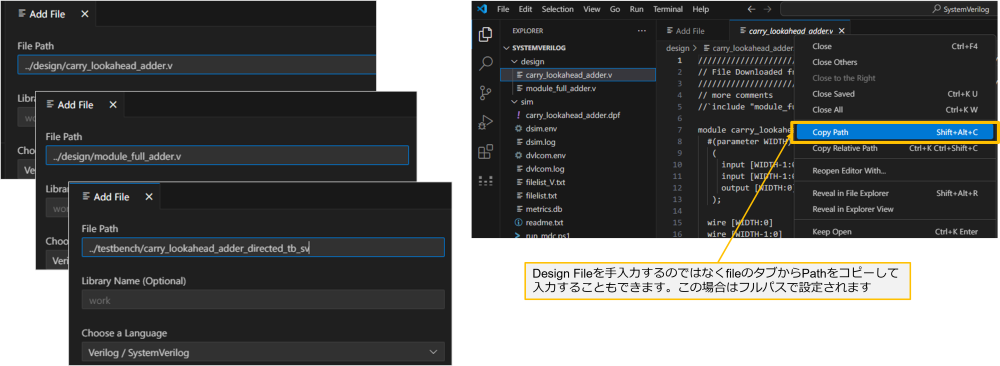Click the info icon of readme.txt

518,223
